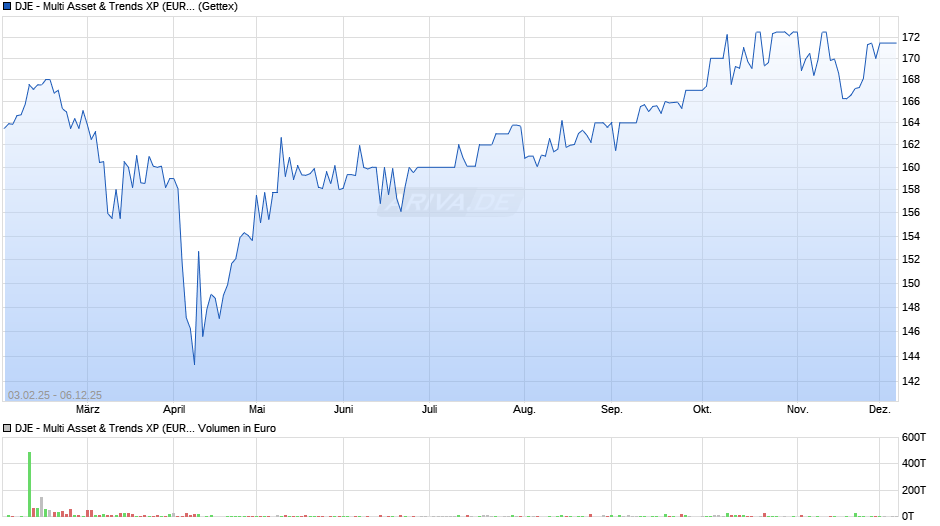Select the 'Okt.' x-axis label
940x526 pixels.
click(702, 410)
